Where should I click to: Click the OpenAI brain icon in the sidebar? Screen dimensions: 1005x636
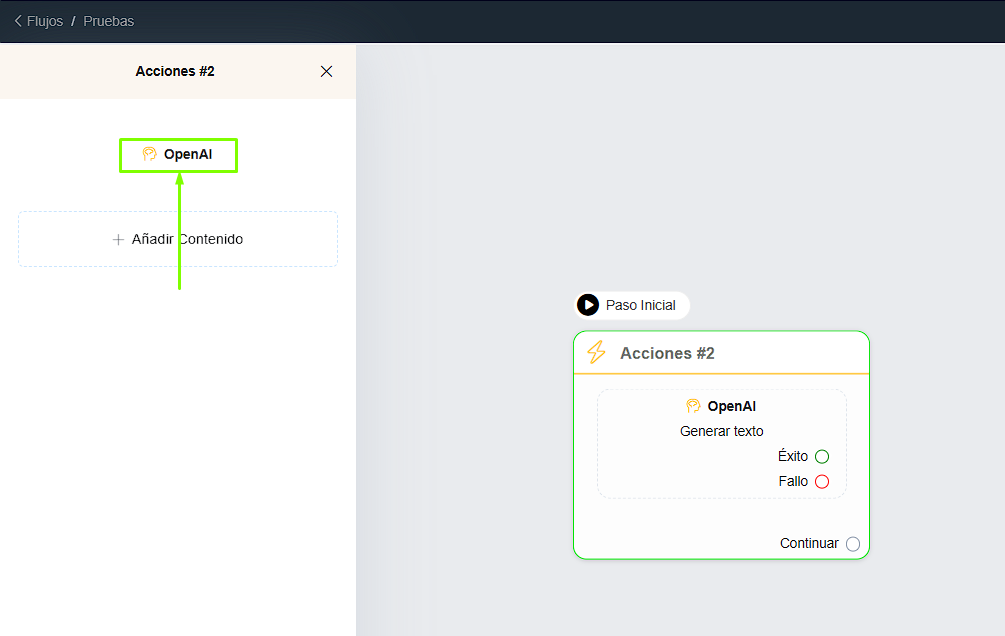(150, 154)
